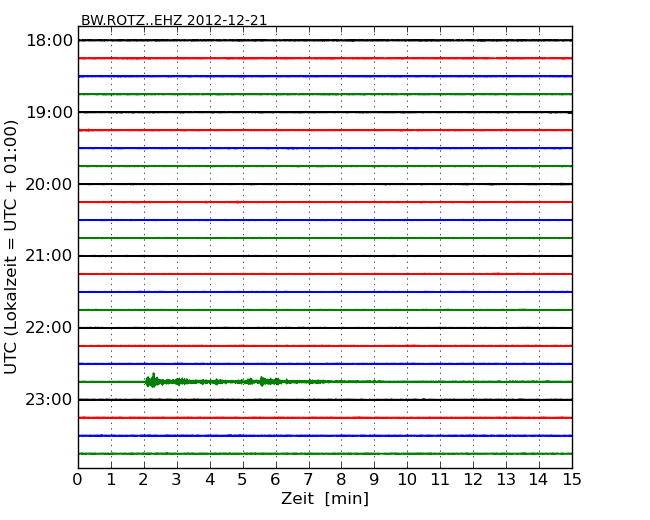650x520 pixels.
Task: Click the x-axis tick label 9
Action: point(374,479)
